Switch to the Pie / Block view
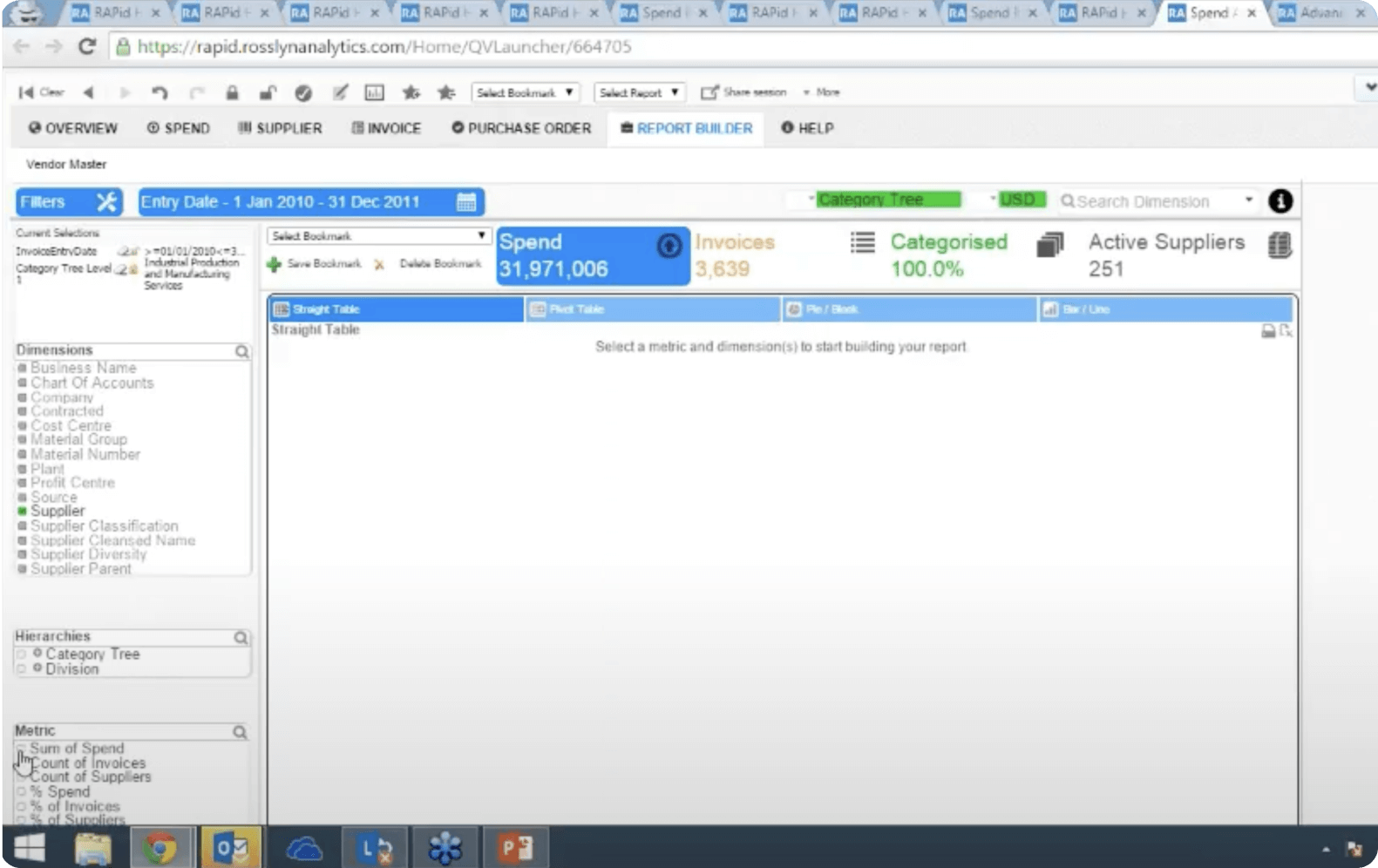1378x868 pixels. pyautogui.click(x=909, y=309)
